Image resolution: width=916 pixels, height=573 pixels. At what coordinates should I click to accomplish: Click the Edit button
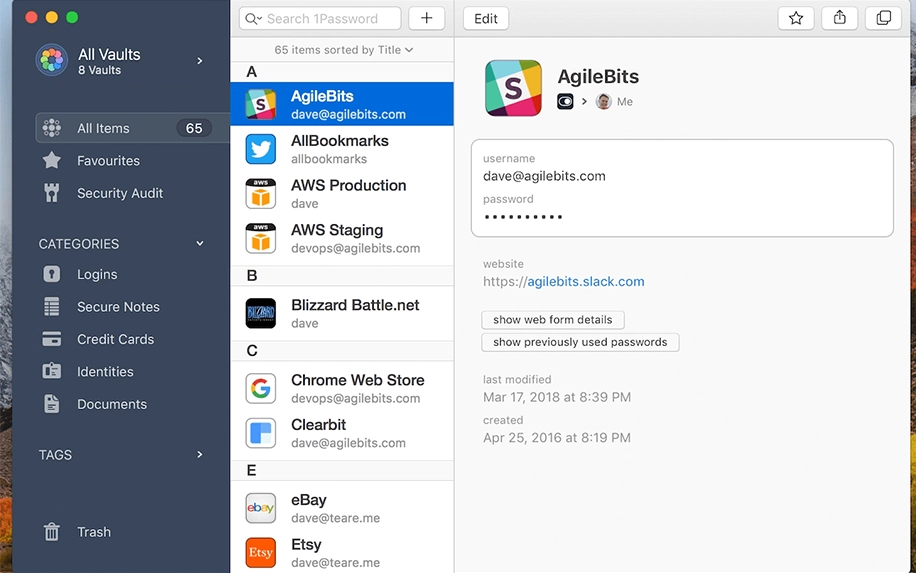(x=485, y=19)
